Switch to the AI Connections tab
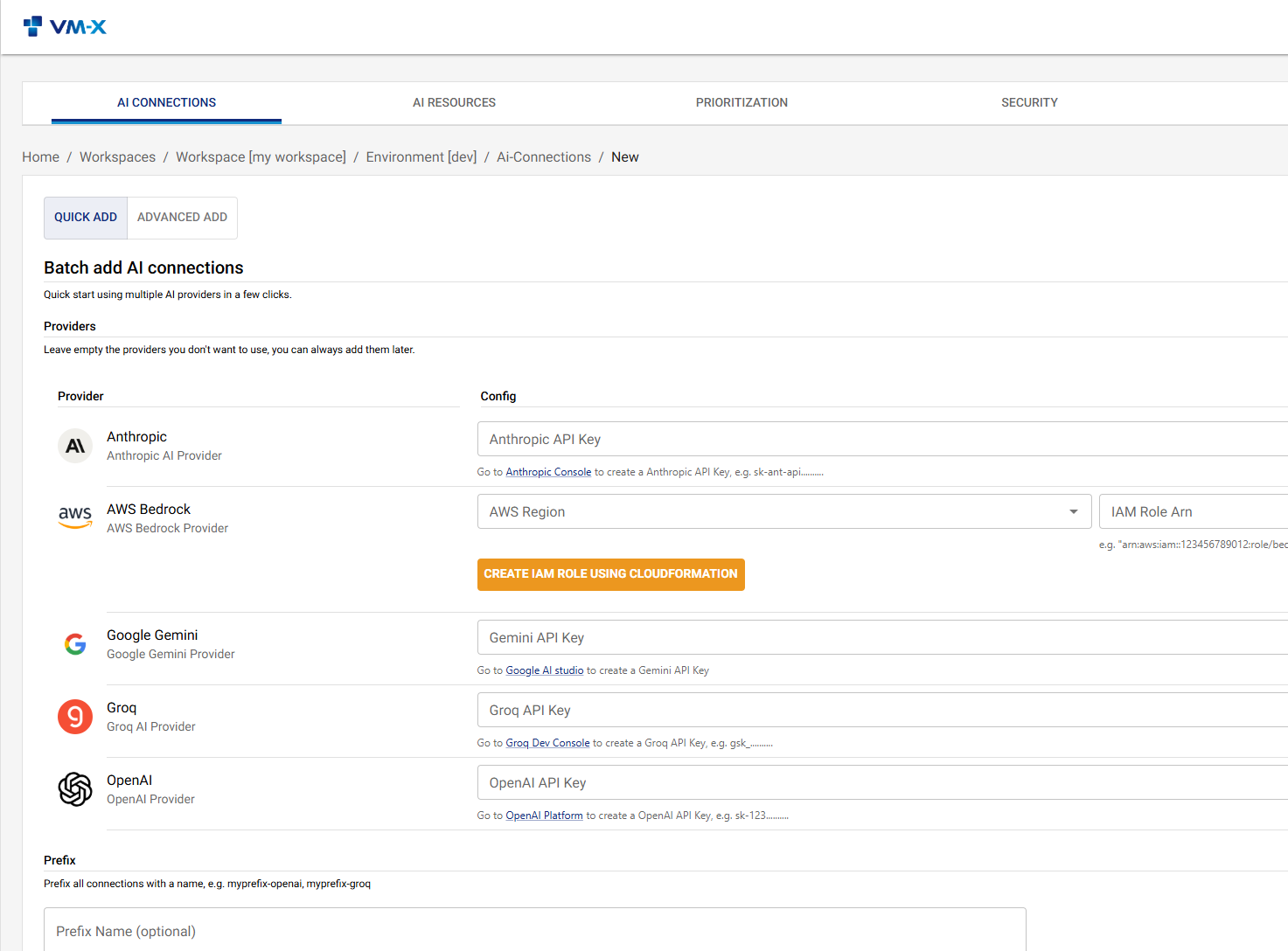Screen dimensions: 1288x951 [x=166, y=102]
